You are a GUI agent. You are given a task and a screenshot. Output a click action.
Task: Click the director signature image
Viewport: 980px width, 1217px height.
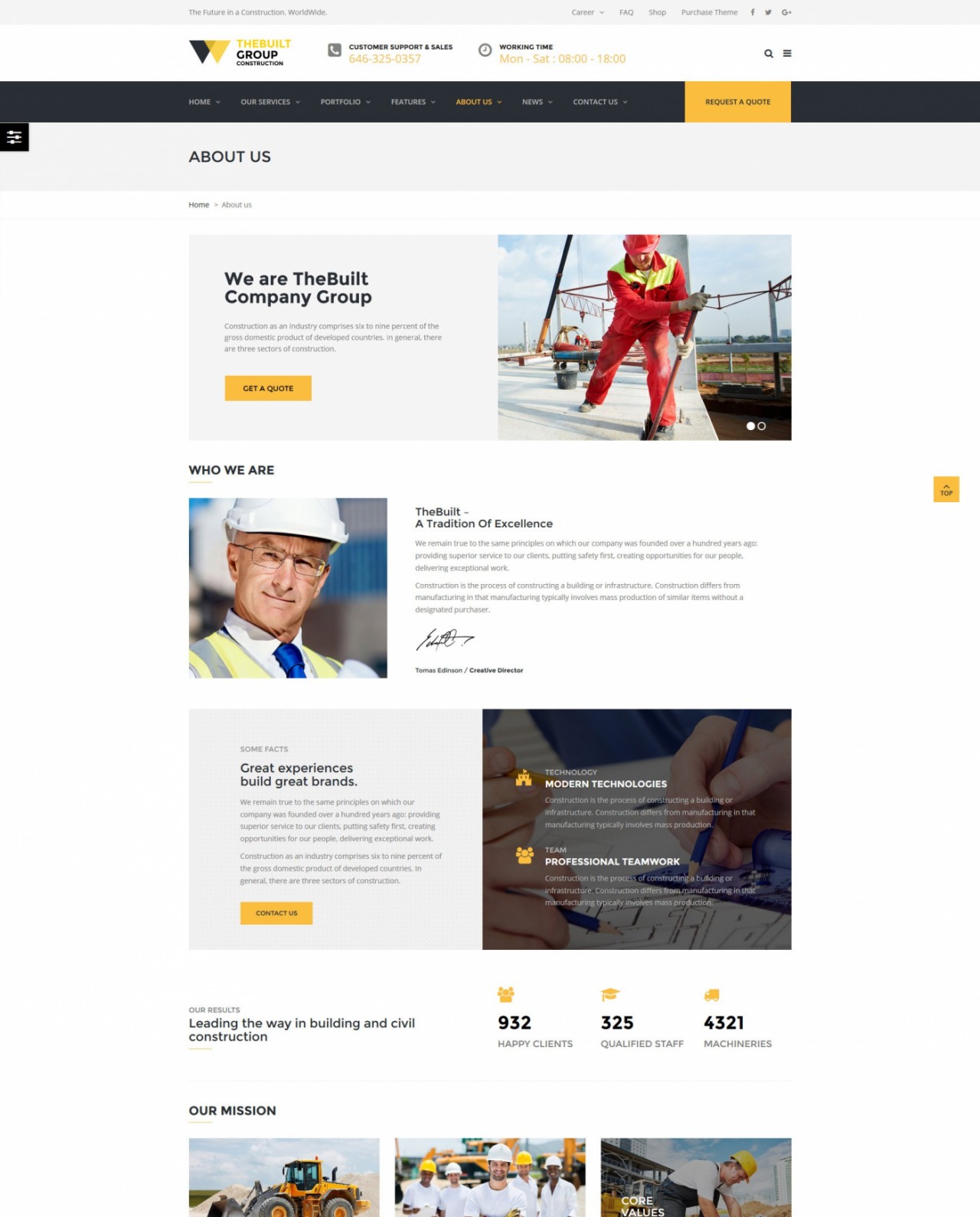(x=445, y=639)
